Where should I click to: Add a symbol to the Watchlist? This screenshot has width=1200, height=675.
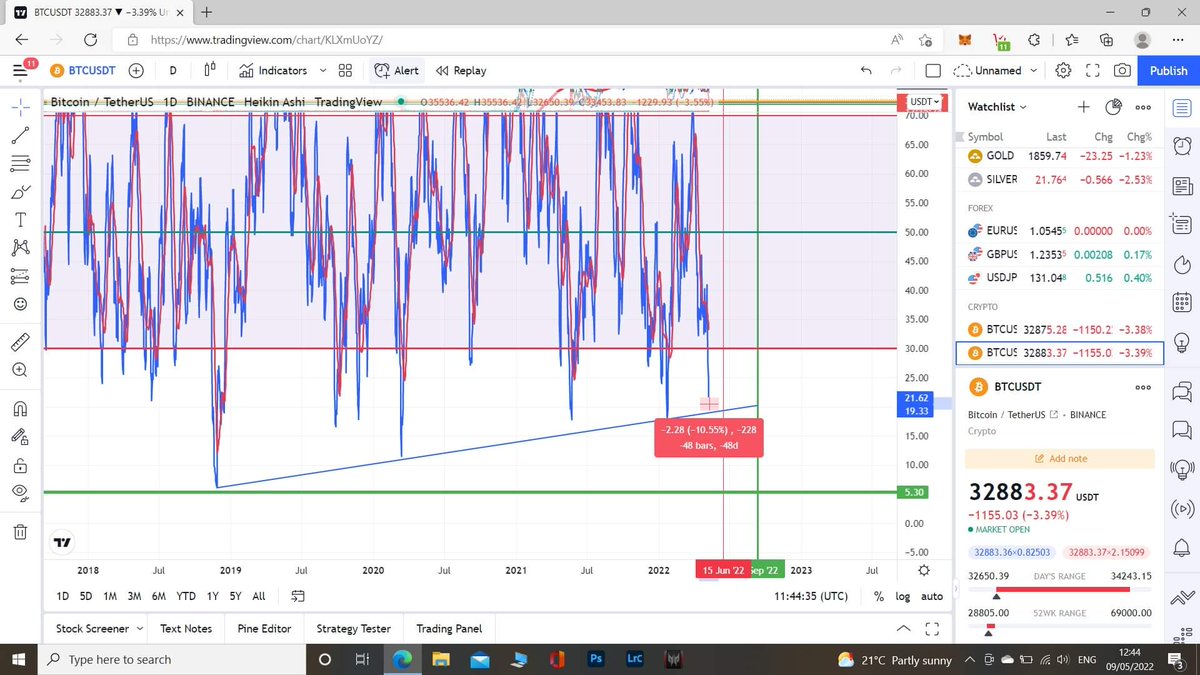[1083, 107]
